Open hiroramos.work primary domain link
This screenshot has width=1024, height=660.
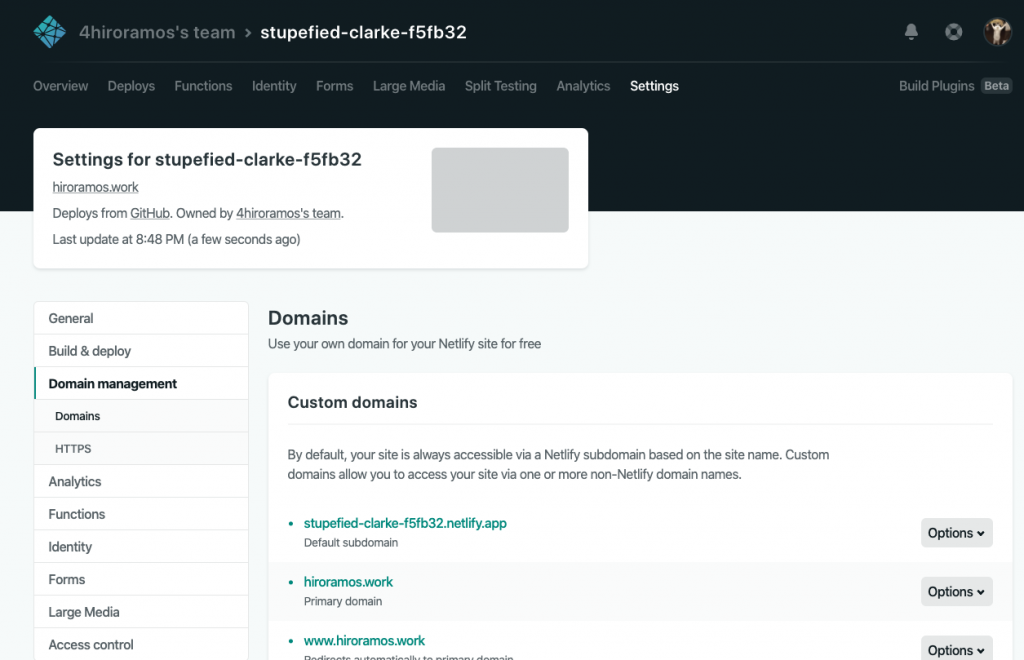coord(348,582)
